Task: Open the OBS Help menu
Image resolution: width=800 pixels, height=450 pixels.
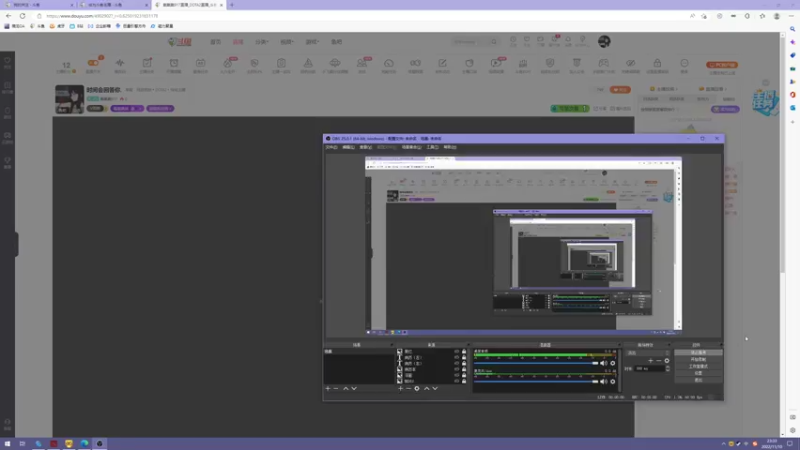Action: coord(449,147)
